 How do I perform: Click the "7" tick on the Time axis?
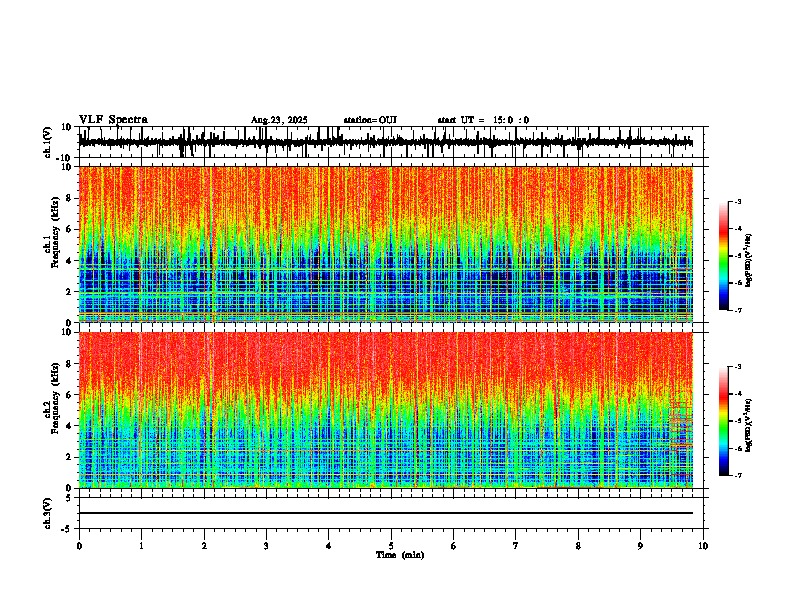click(516, 546)
